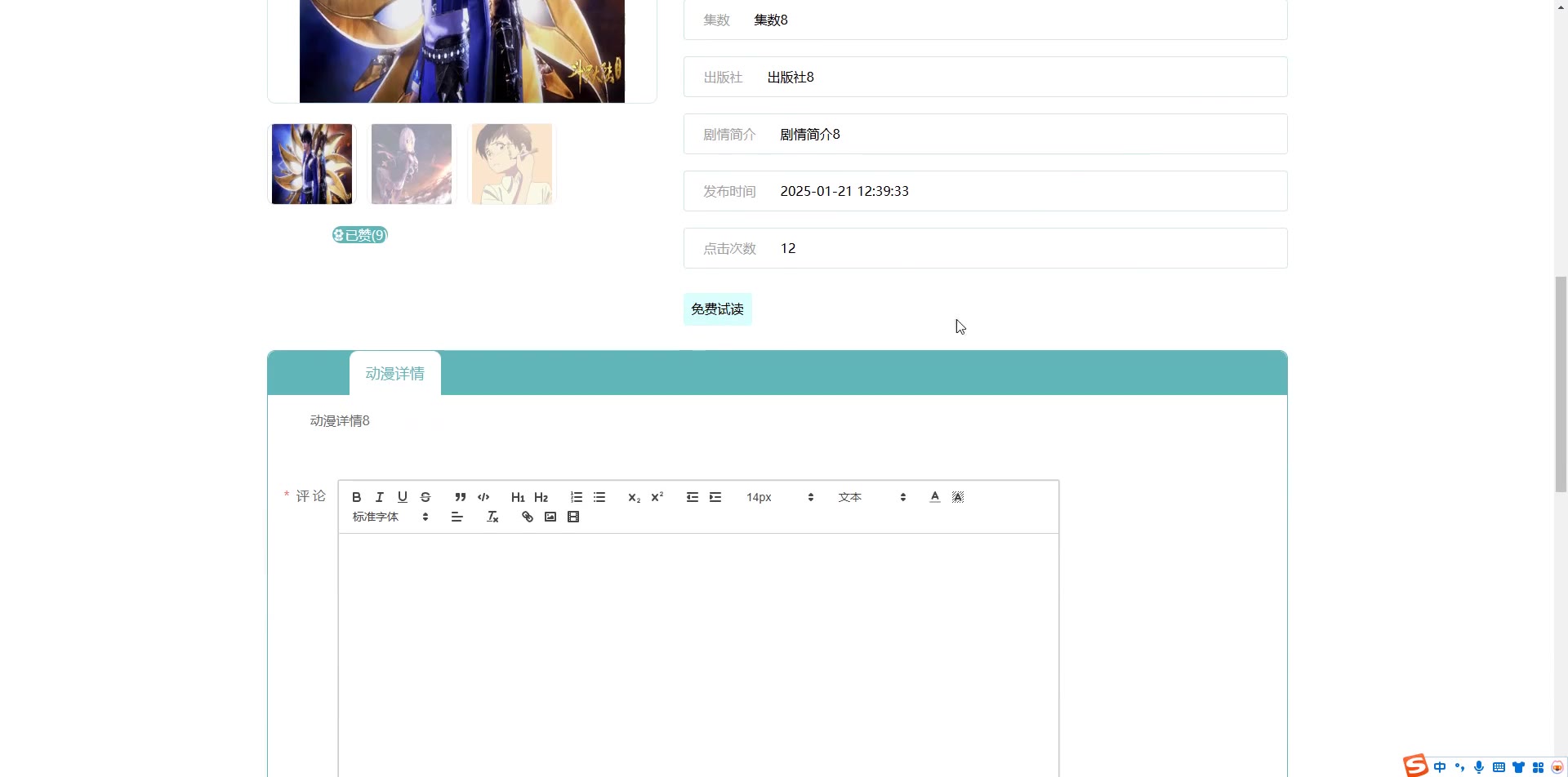
Task: Increase indent of the text
Action: 715,497
